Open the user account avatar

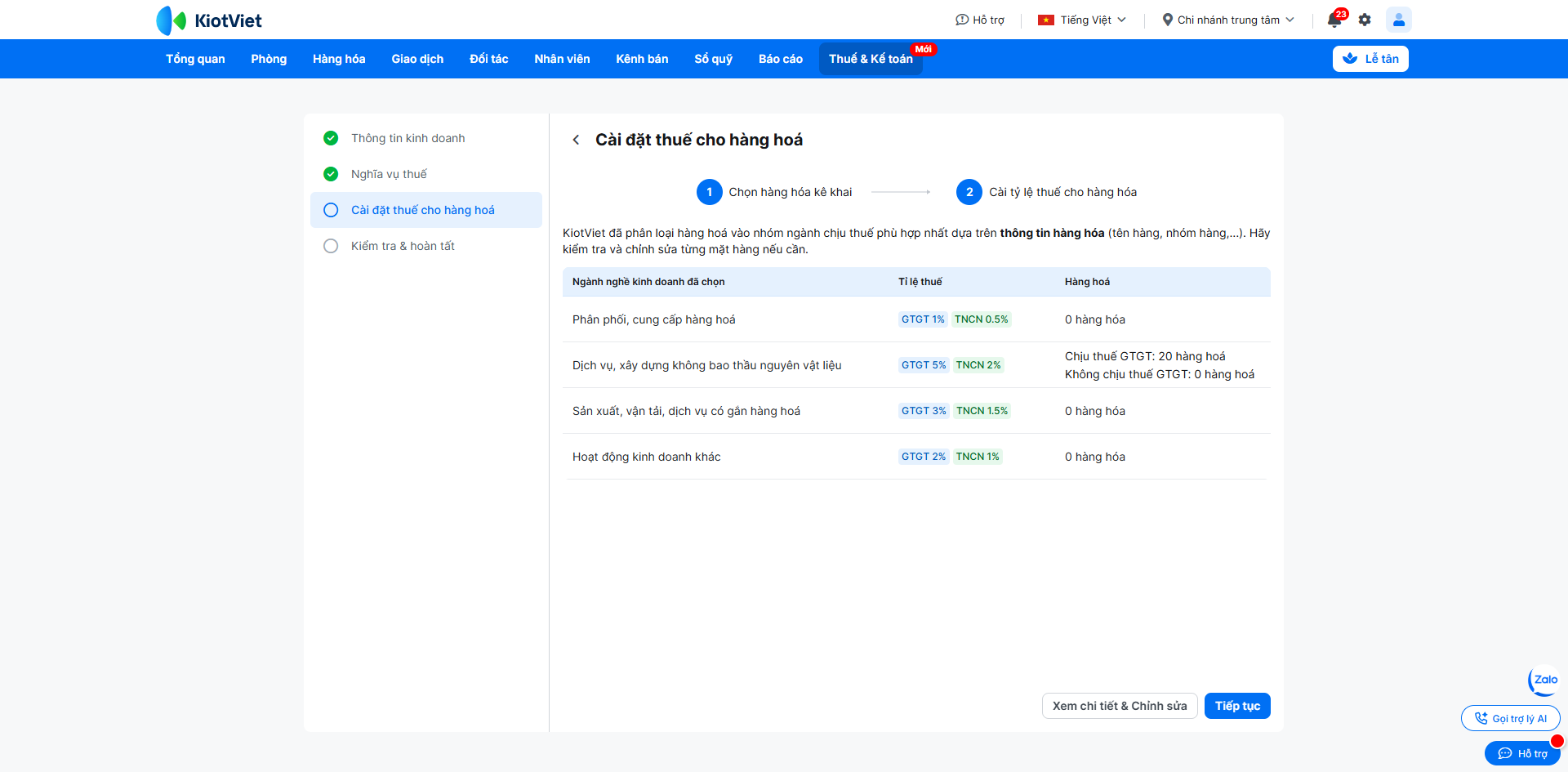pos(1399,20)
